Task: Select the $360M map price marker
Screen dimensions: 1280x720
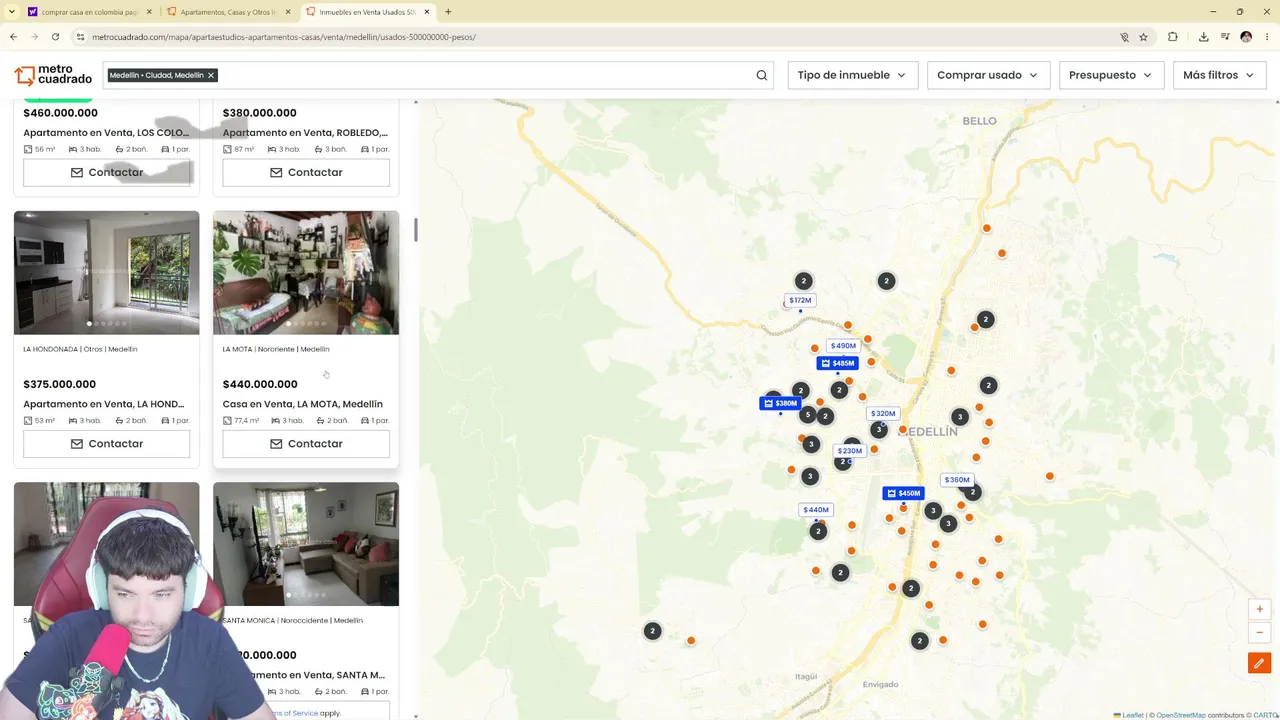Action: click(x=957, y=480)
